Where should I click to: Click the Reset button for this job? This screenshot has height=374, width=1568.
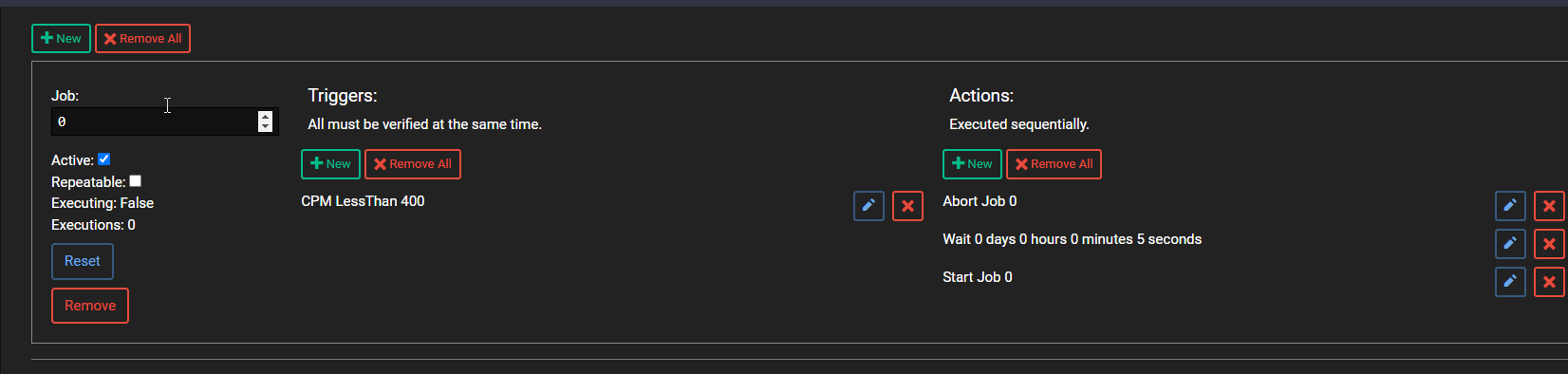click(83, 261)
